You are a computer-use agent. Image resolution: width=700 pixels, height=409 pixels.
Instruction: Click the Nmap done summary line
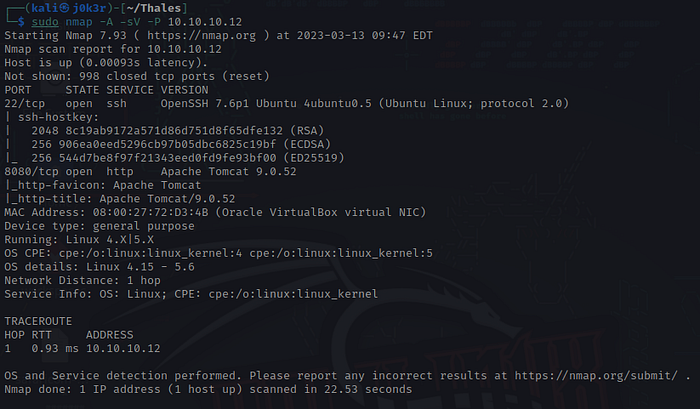(x=205, y=388)
